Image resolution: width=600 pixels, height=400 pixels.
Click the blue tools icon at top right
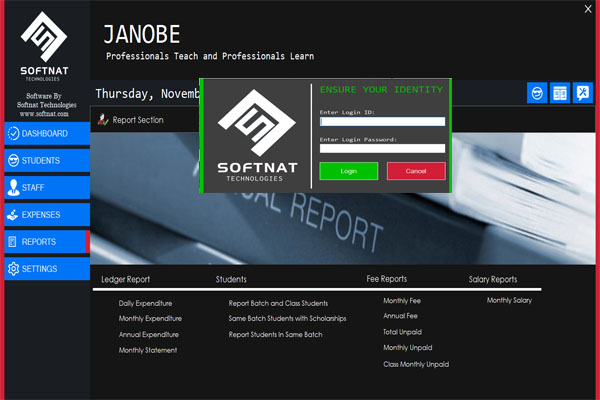coord(583,93)
